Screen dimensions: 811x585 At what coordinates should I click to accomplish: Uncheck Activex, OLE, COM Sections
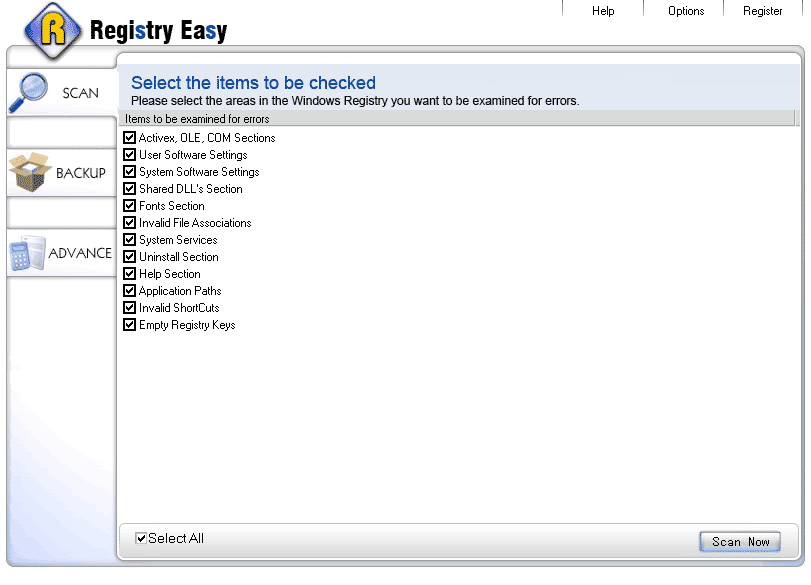click(129, 137)
